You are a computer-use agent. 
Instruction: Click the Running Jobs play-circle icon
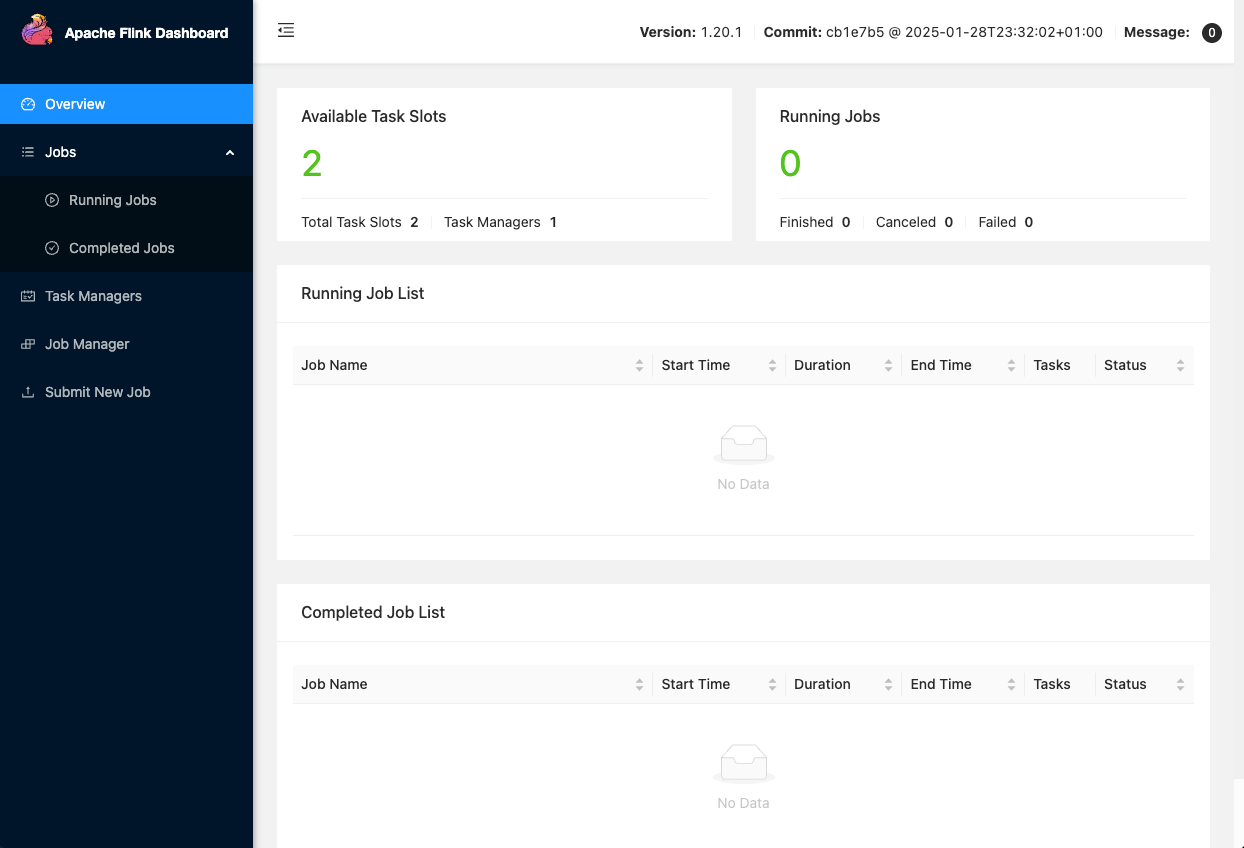tap(52, 200)
